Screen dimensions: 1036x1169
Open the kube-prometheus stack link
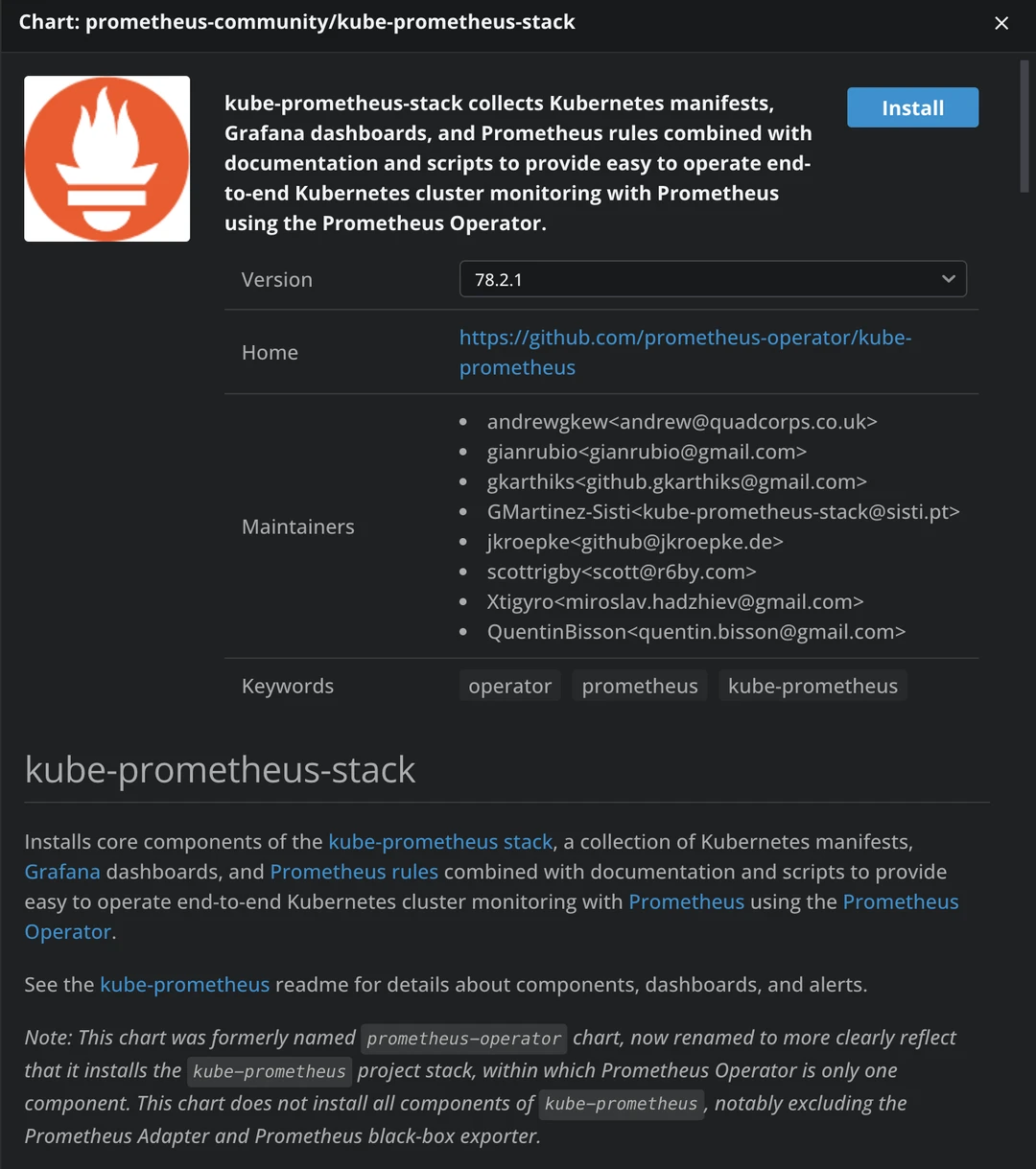[439, 841]
